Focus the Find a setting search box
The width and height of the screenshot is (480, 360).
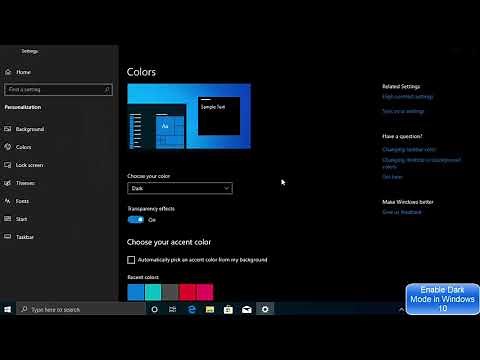coord(58,90)
